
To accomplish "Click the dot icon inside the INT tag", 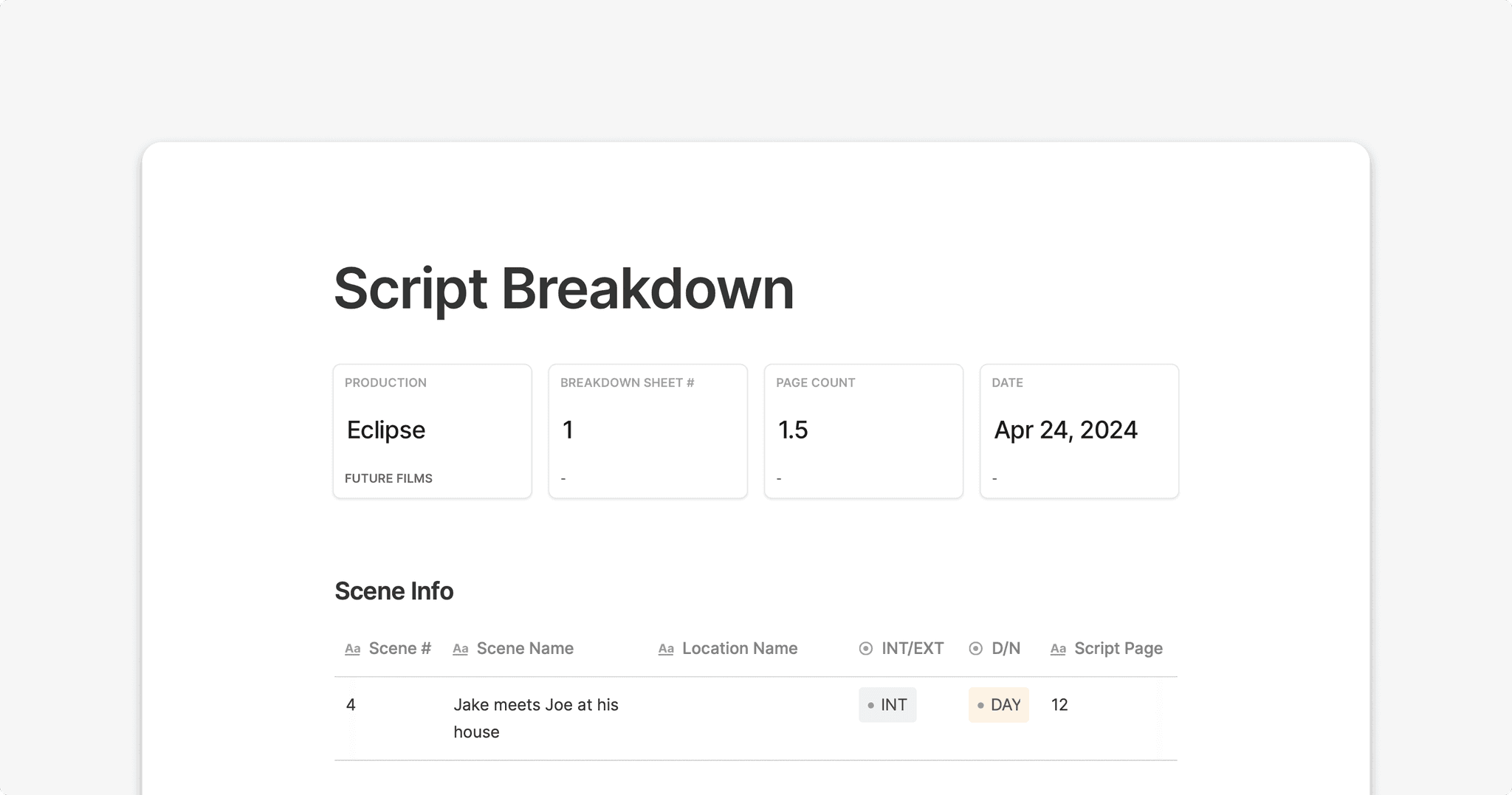I will pyautogui.click(x=869, y=705).
